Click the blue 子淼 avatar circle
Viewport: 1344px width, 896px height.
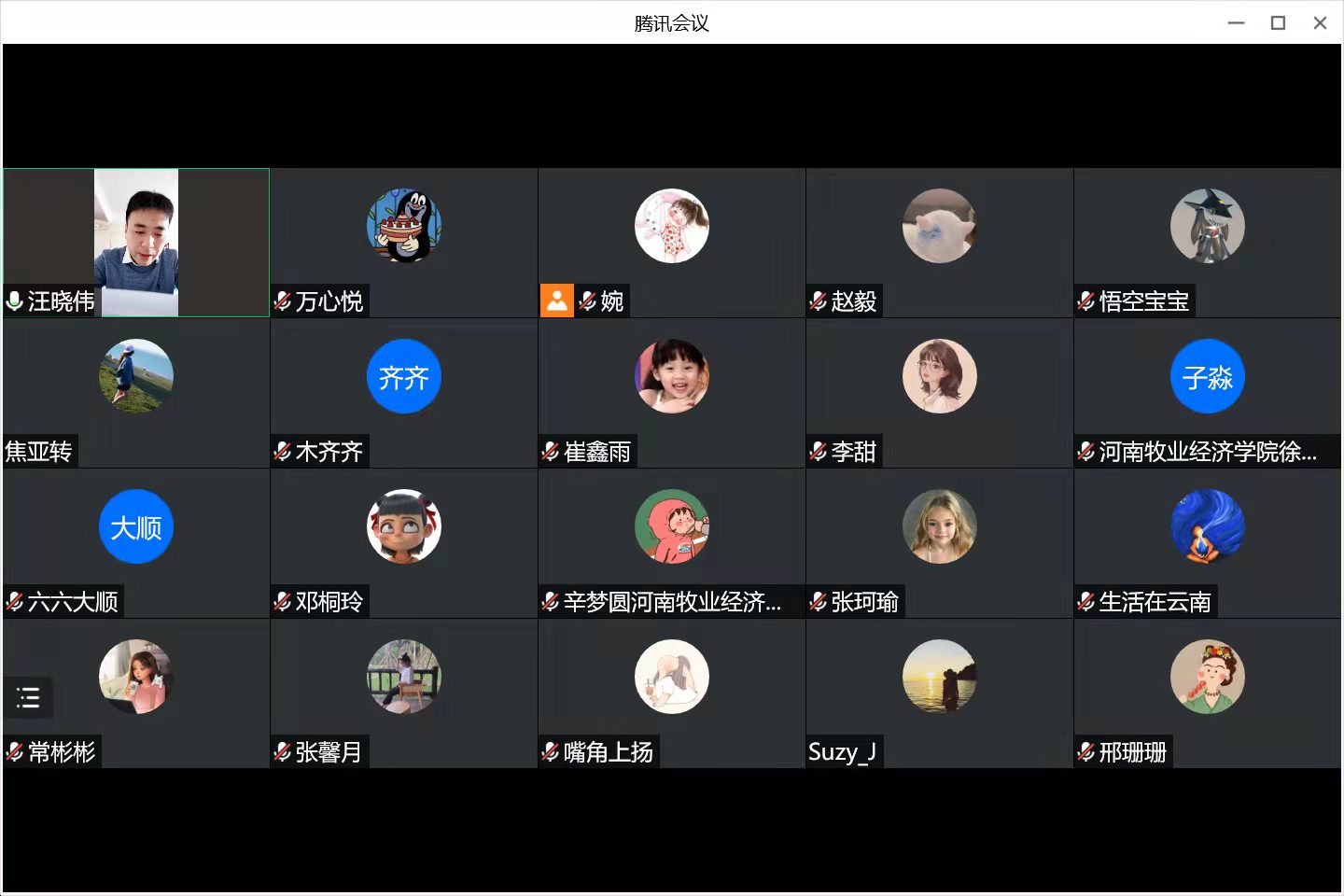tap(1208, 376)
